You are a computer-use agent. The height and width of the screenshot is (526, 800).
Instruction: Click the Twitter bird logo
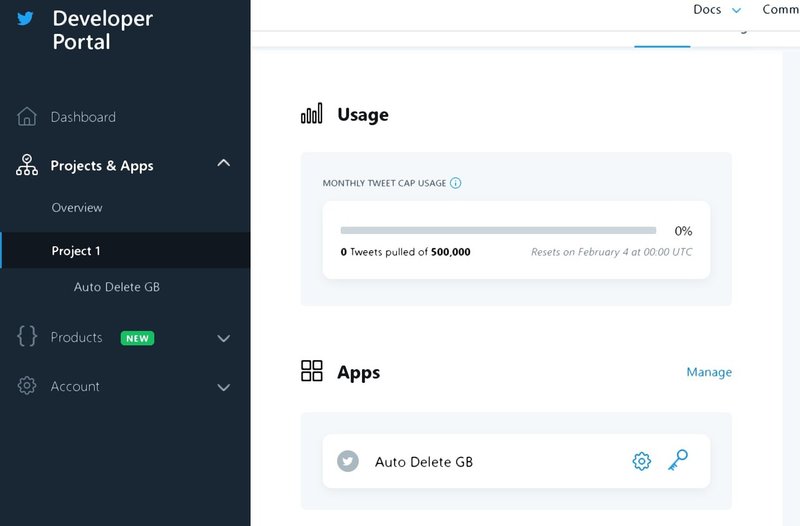(x=26, y=18)
